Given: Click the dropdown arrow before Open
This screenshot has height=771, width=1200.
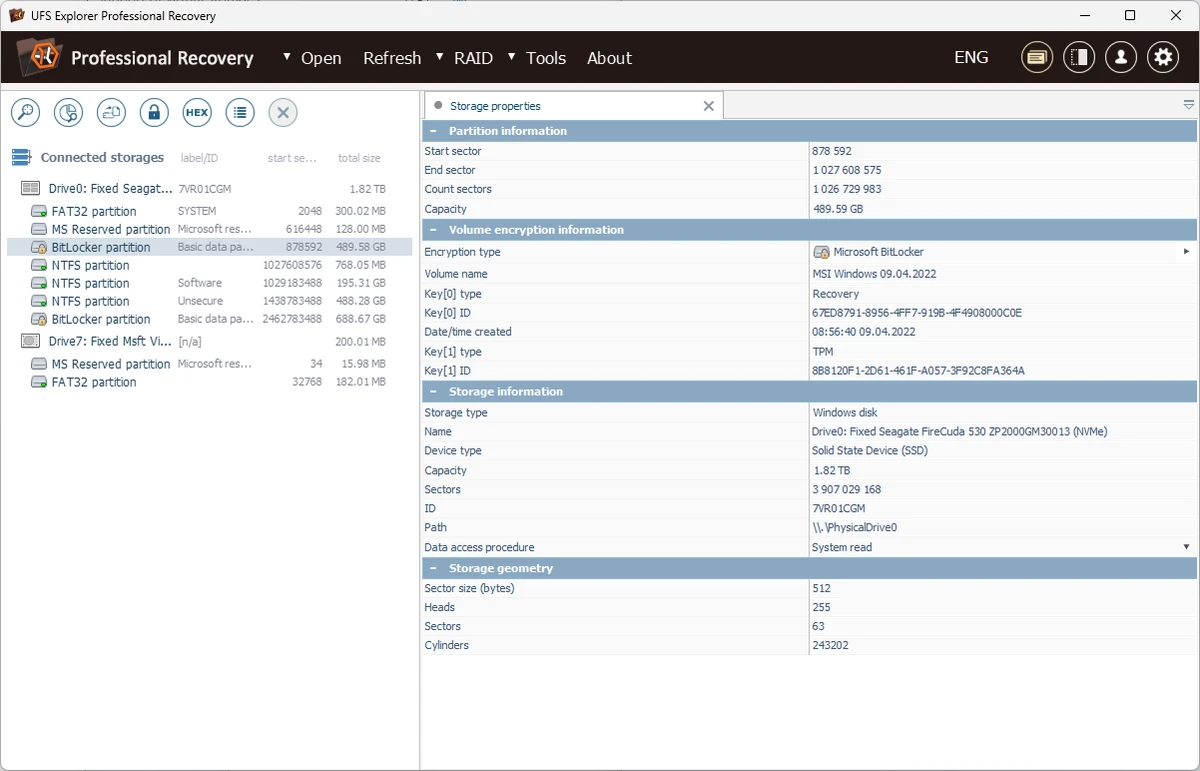Looking at the screenshot, I should point(287,56).
